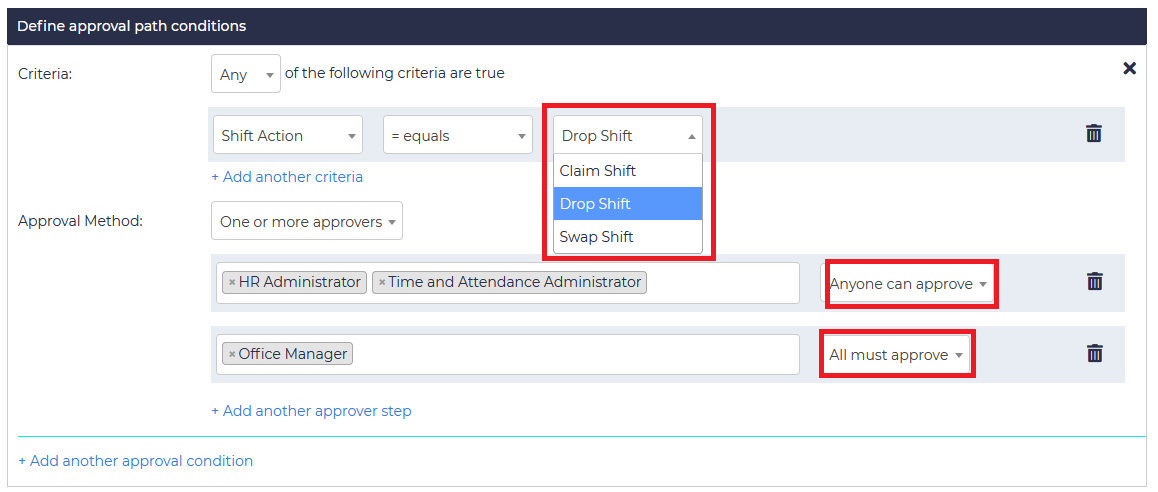Open the Any criteria match dropdown
Screen dimensions: 1158x492
pyautogui.click(x=246, y=74)
